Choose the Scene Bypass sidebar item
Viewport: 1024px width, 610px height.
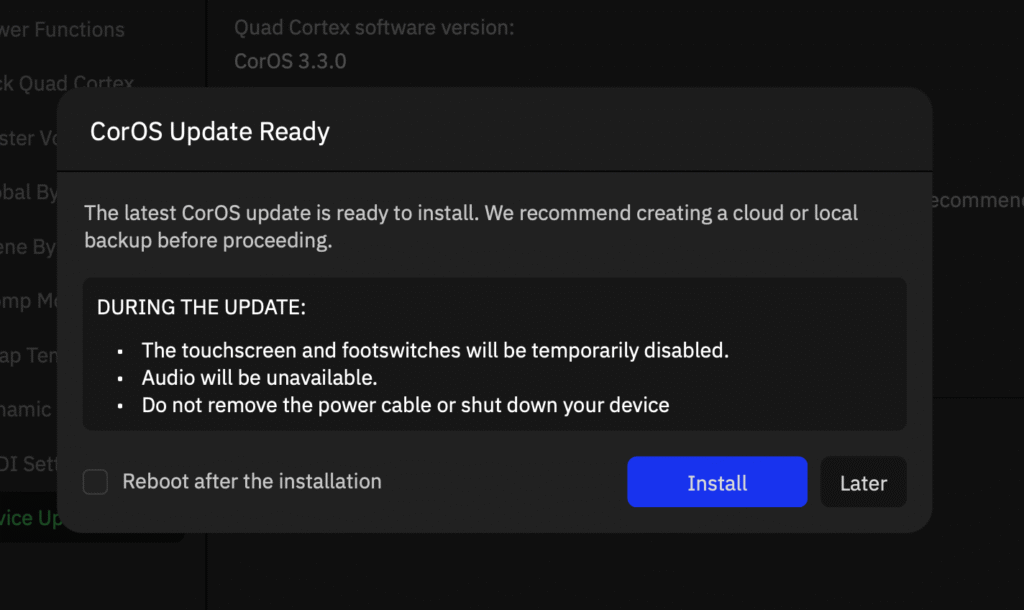point(28,247)
